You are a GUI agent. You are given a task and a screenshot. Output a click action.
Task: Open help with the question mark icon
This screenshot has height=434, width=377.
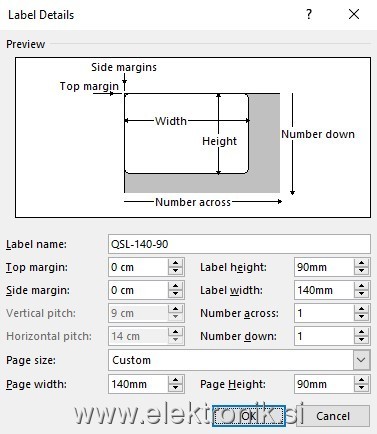309,14
